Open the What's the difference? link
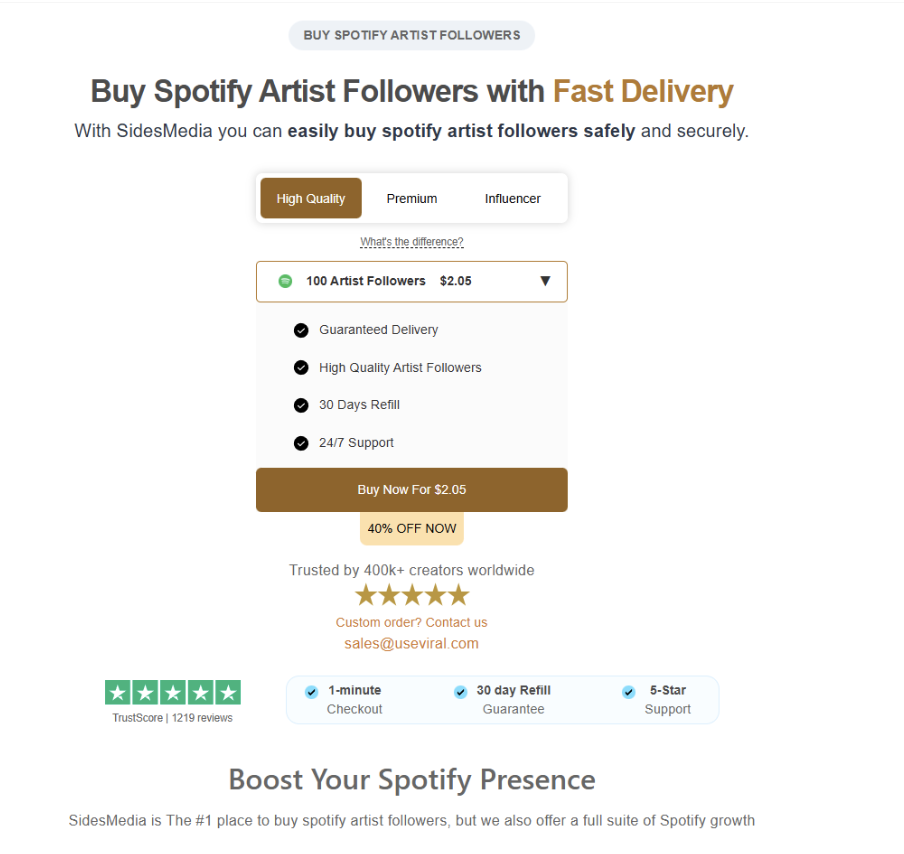 pos(412,242)
